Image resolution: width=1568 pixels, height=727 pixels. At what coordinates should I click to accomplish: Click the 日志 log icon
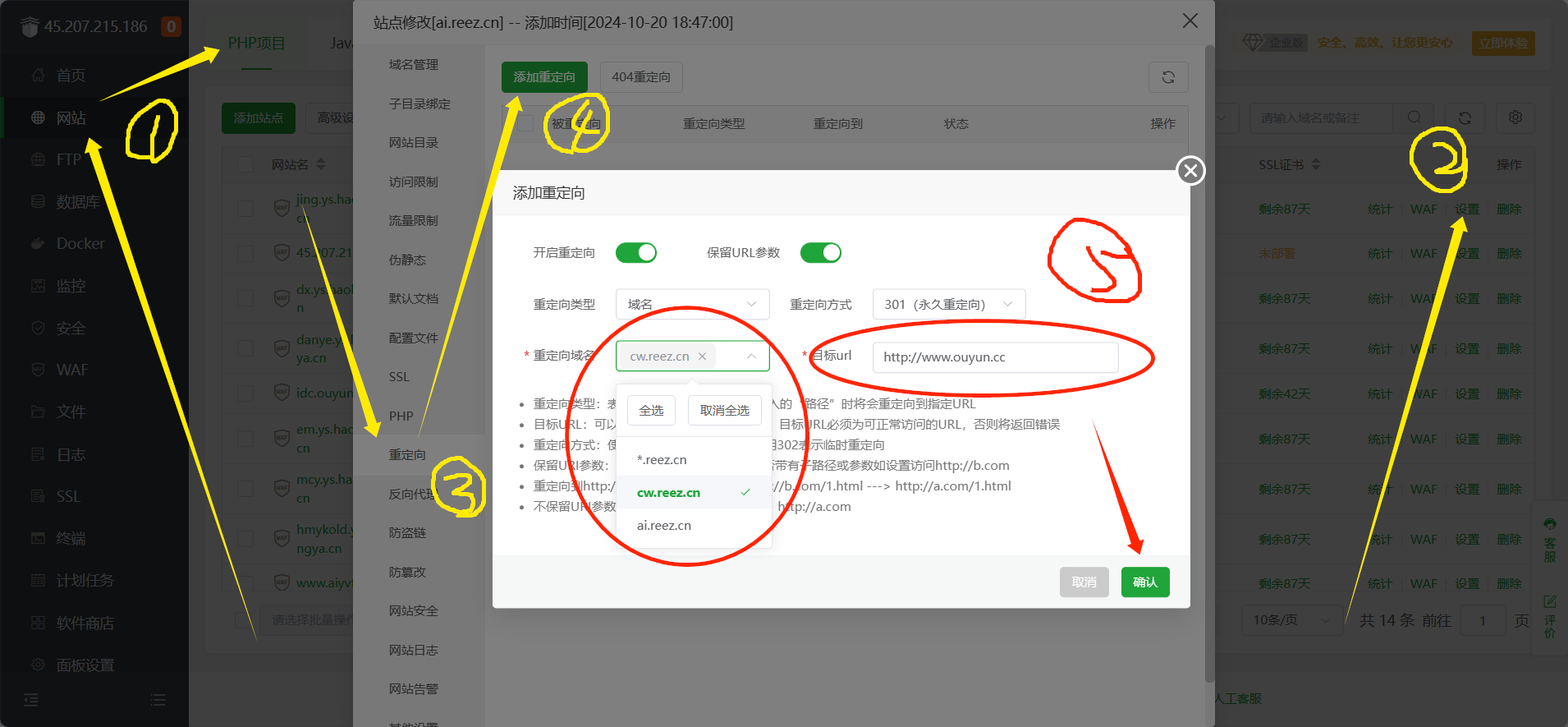[x=38, y=454]
